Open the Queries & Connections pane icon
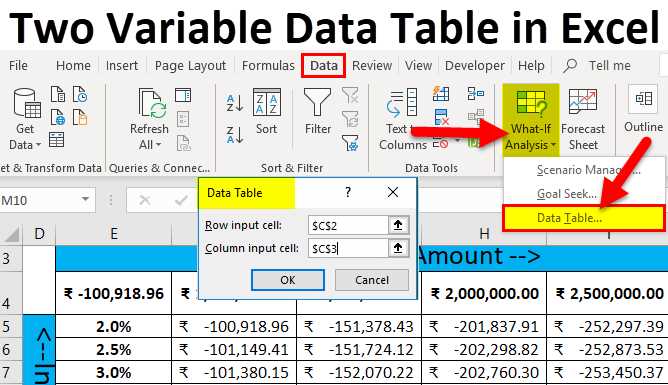Screen dimensions: 668x385 (183, 95)
